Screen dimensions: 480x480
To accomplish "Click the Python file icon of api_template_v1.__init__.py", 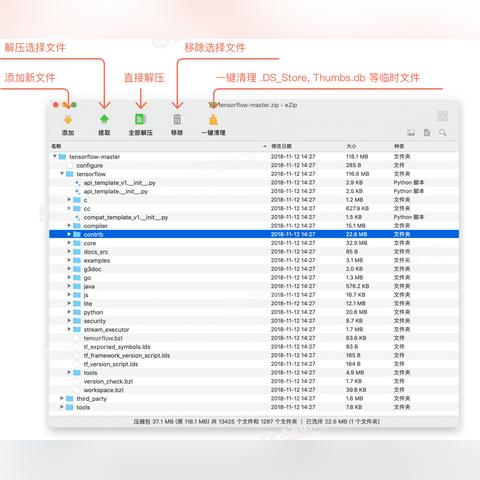I will tap(77, 183).
